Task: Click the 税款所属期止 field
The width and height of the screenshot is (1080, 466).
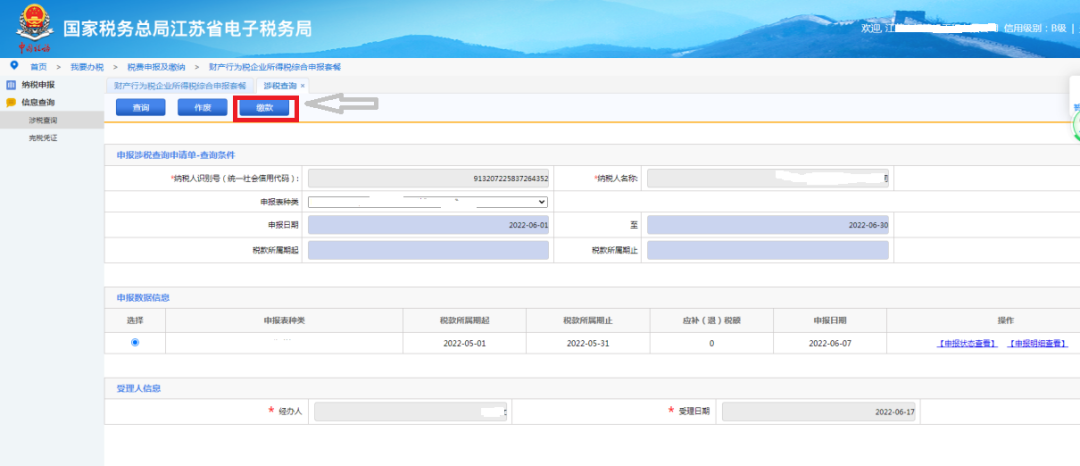Action: coord(768,251)
